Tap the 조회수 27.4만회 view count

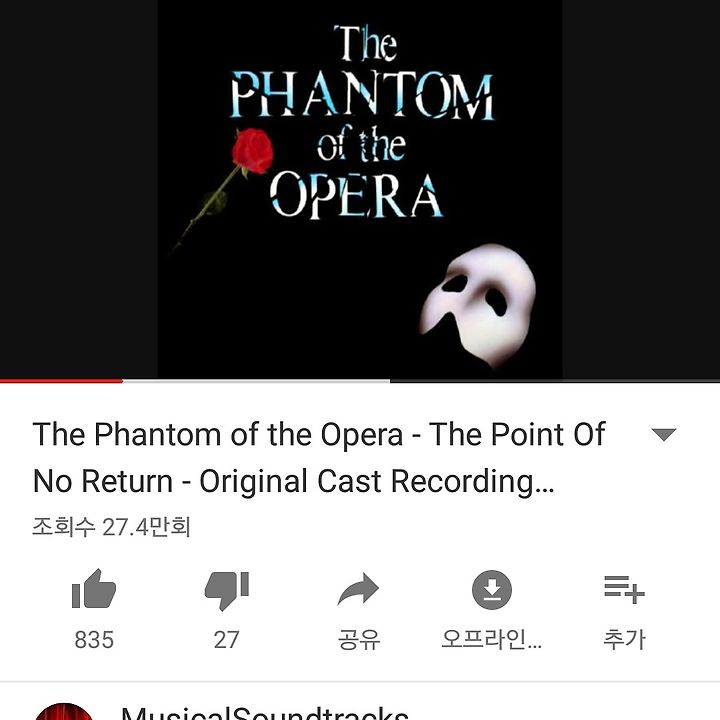tap(111, 527)
